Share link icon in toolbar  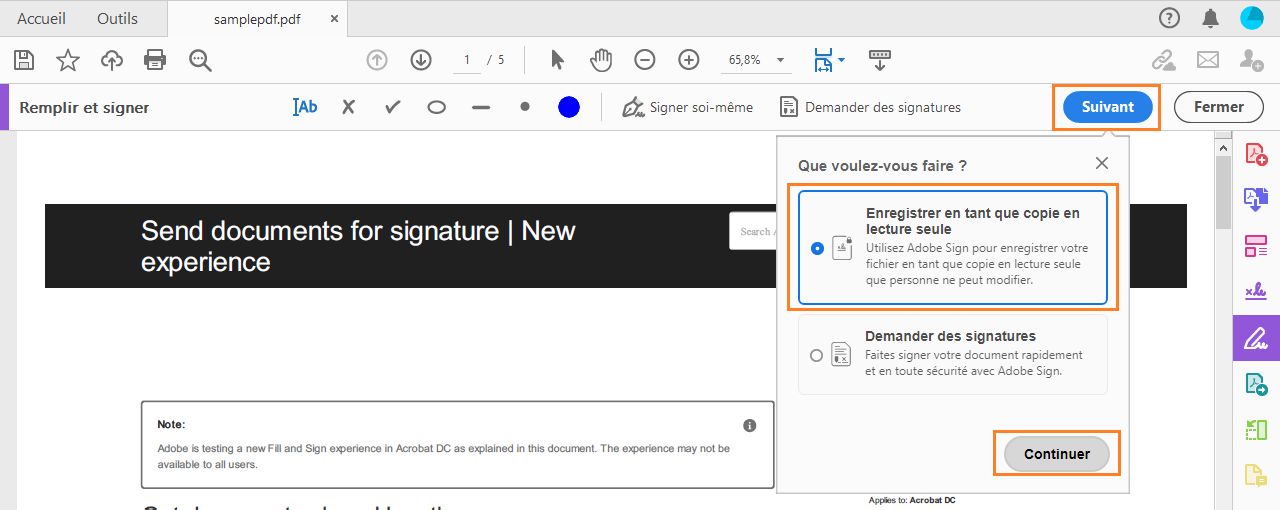pyautogui.click(x=1164, y=60)
